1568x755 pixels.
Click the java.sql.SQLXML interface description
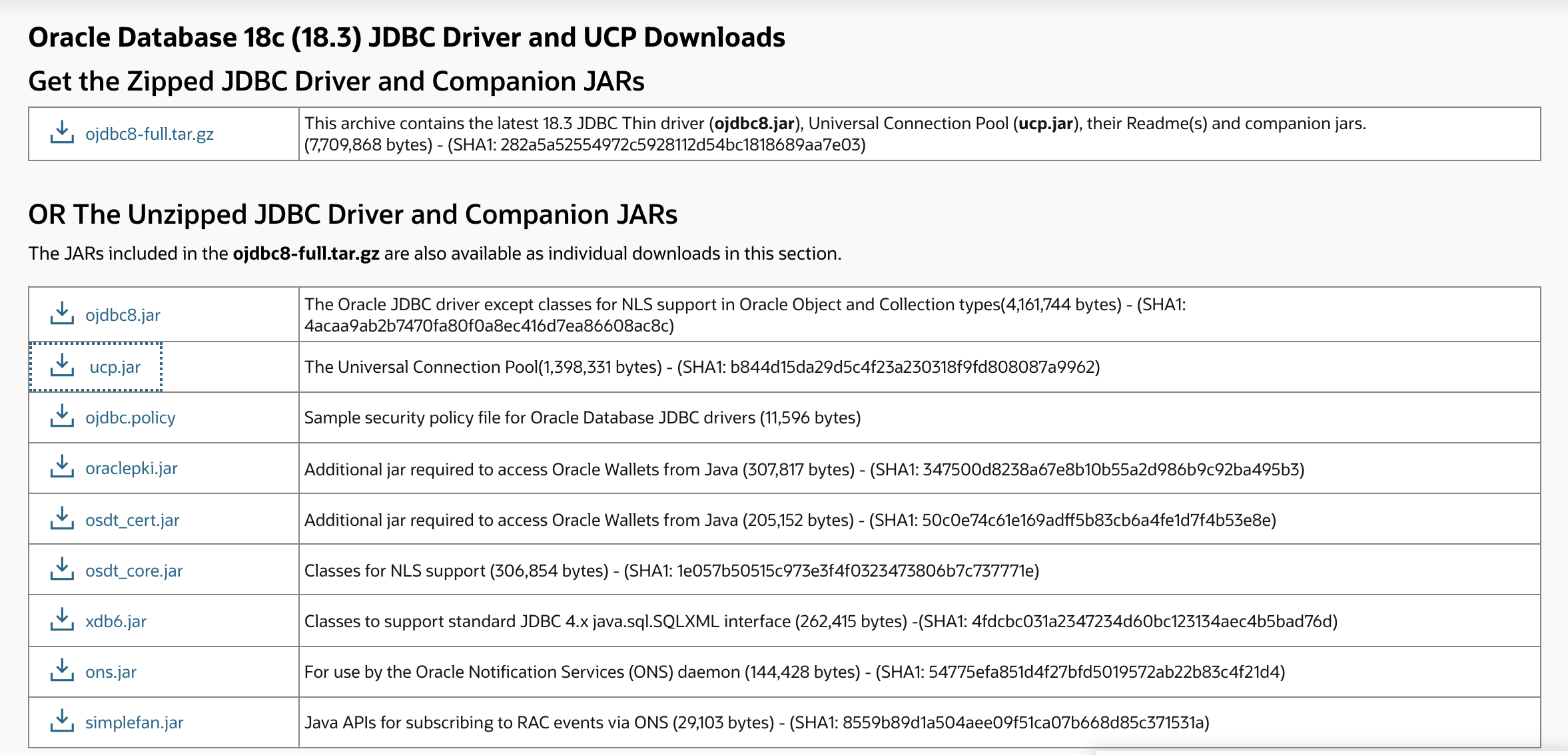point(821,621)
